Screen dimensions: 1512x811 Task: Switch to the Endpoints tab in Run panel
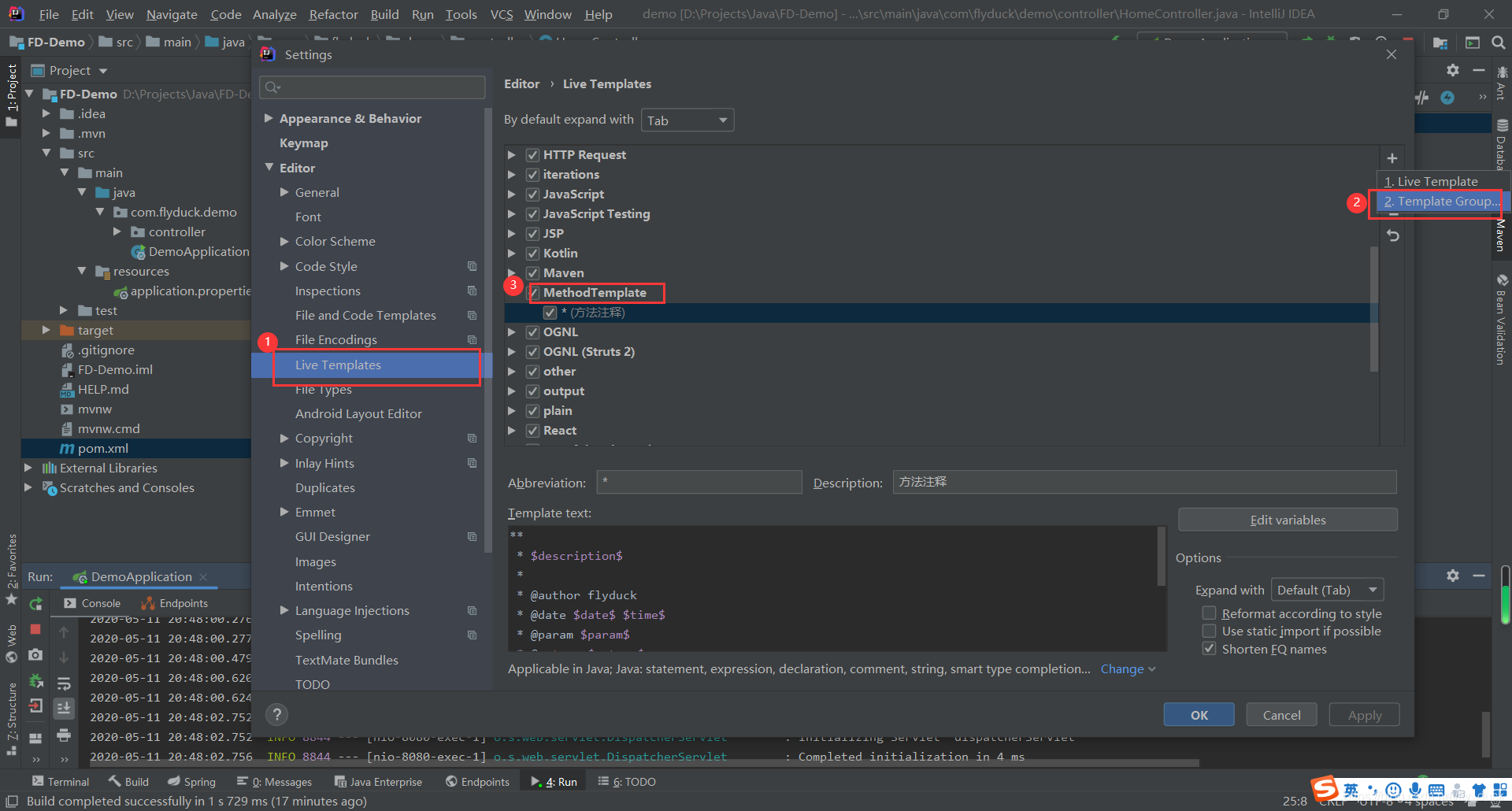coord(174,603)
